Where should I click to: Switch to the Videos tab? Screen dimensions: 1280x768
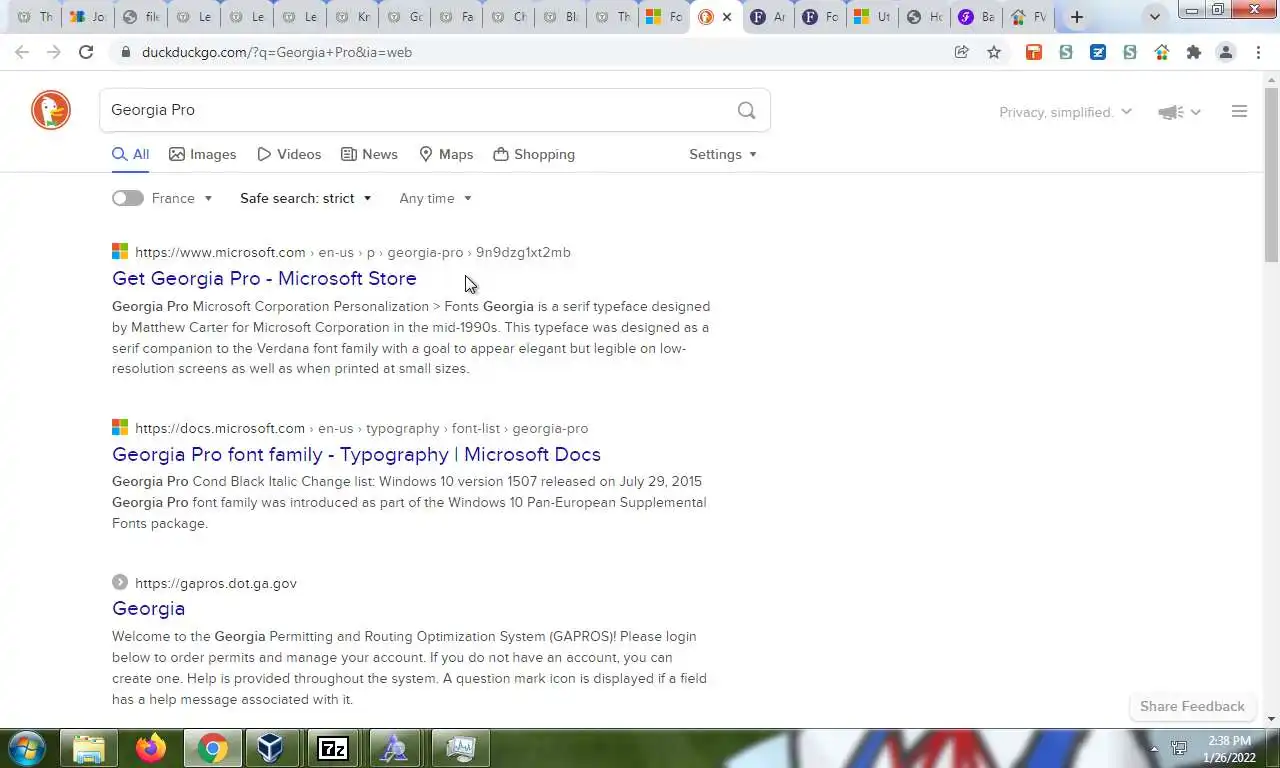click(x=289, y=154)
